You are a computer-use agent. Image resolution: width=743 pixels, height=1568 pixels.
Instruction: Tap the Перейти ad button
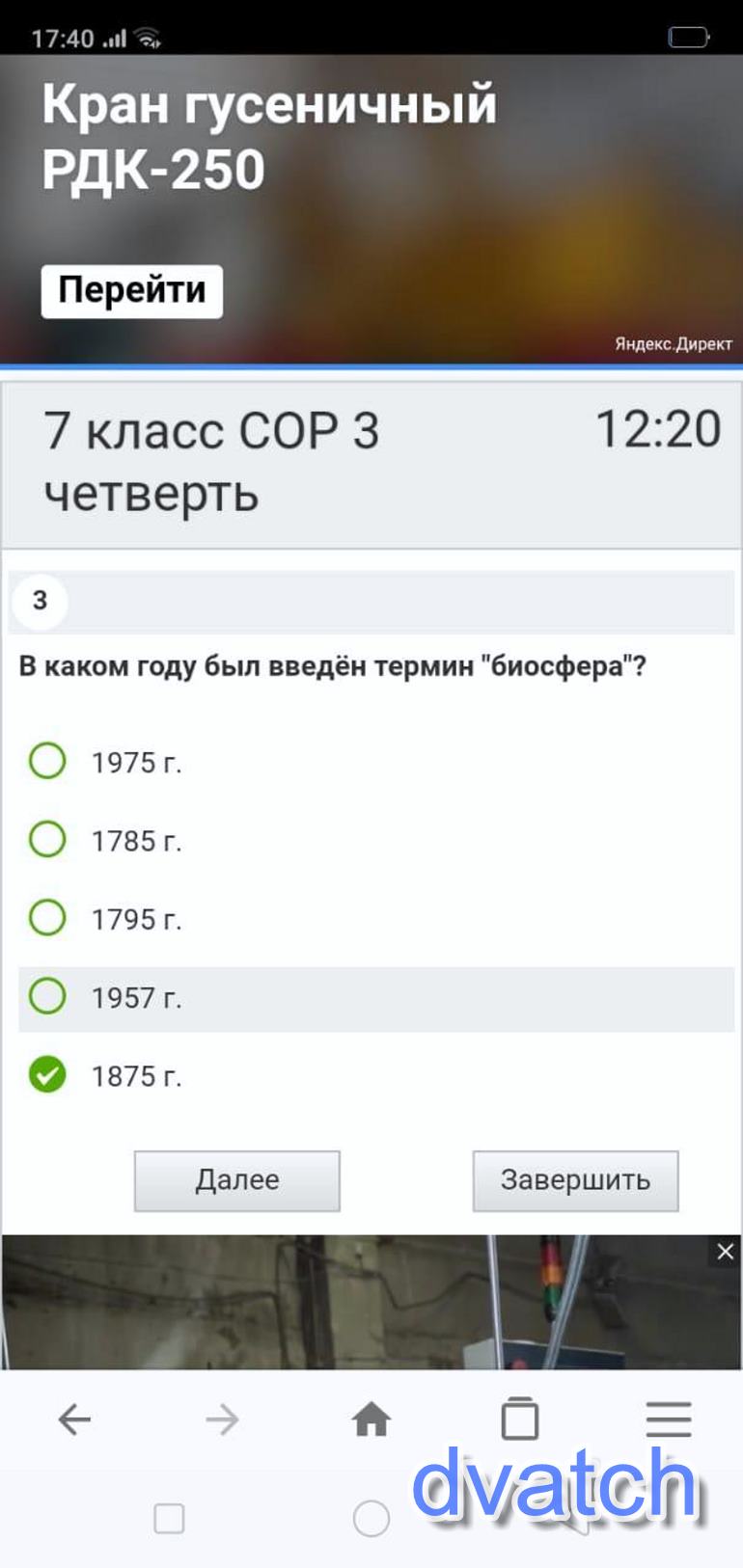pyautogui.click(x=132, y=291)
